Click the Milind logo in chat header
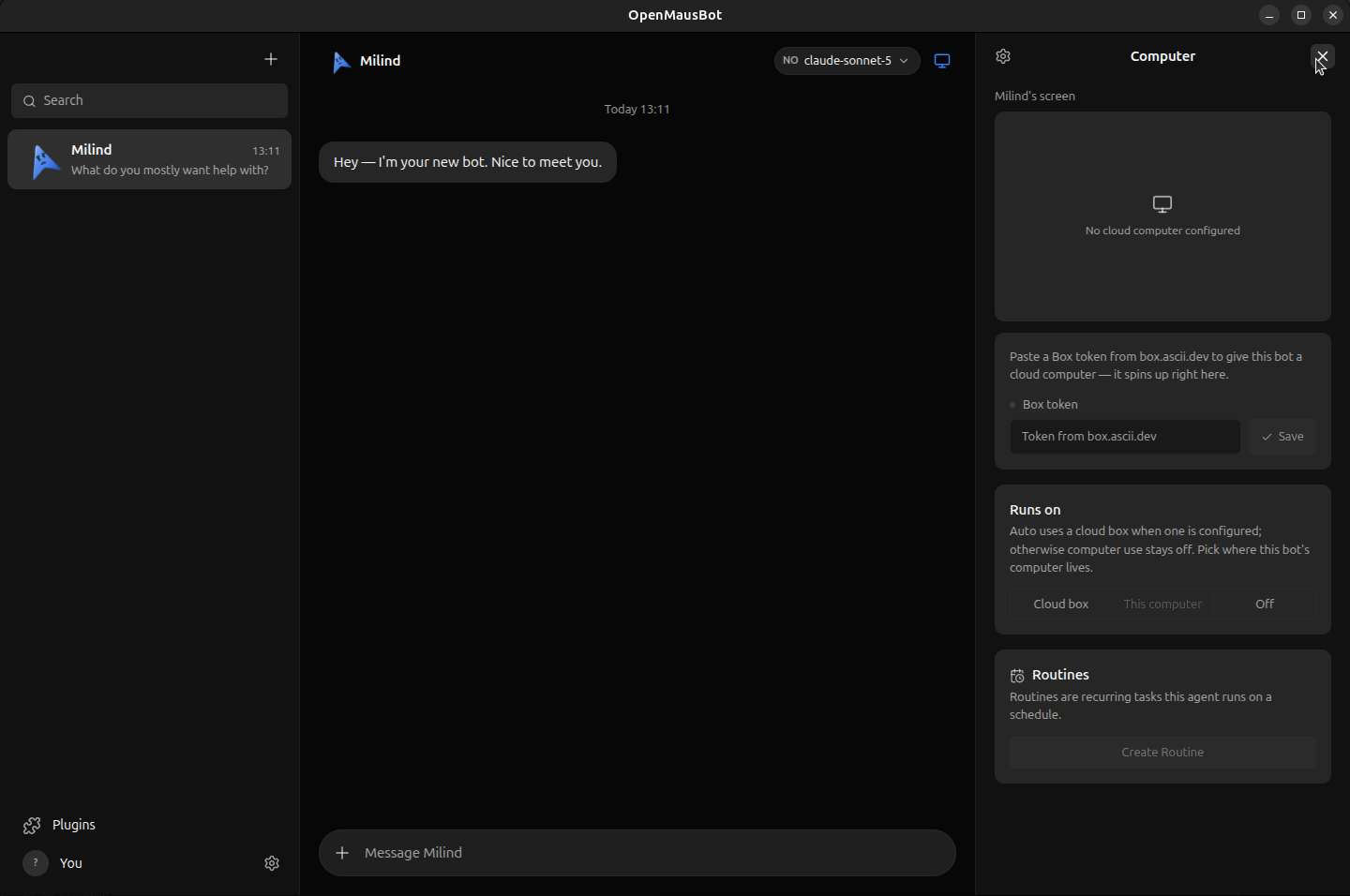The width and height of the screenshot is (1350, 896). (341, 61)
